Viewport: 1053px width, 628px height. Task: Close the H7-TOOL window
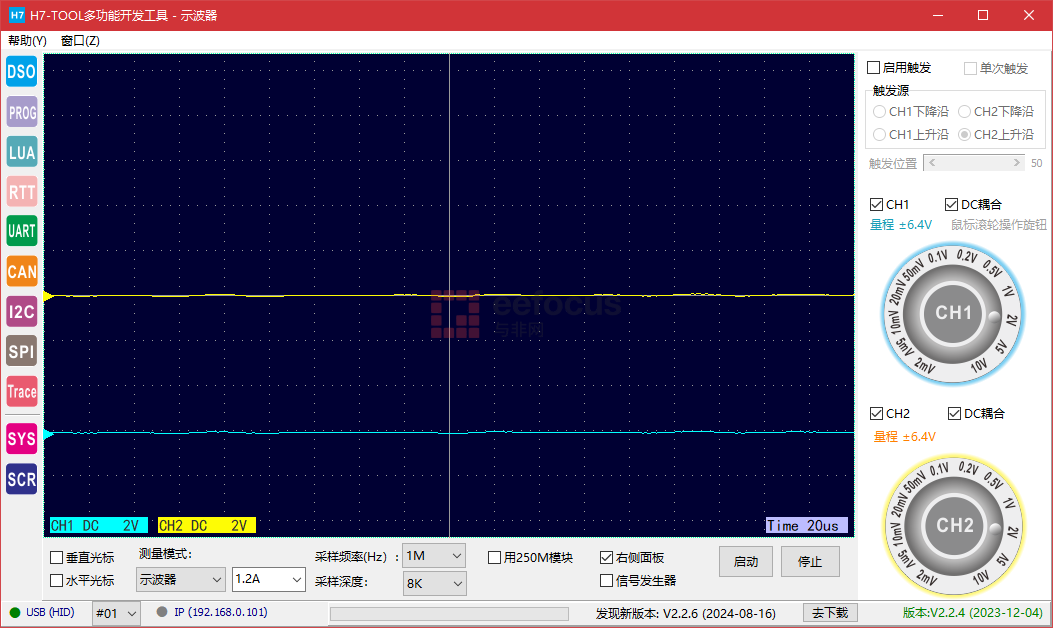pyautogui.click(x=1029, y=15)
